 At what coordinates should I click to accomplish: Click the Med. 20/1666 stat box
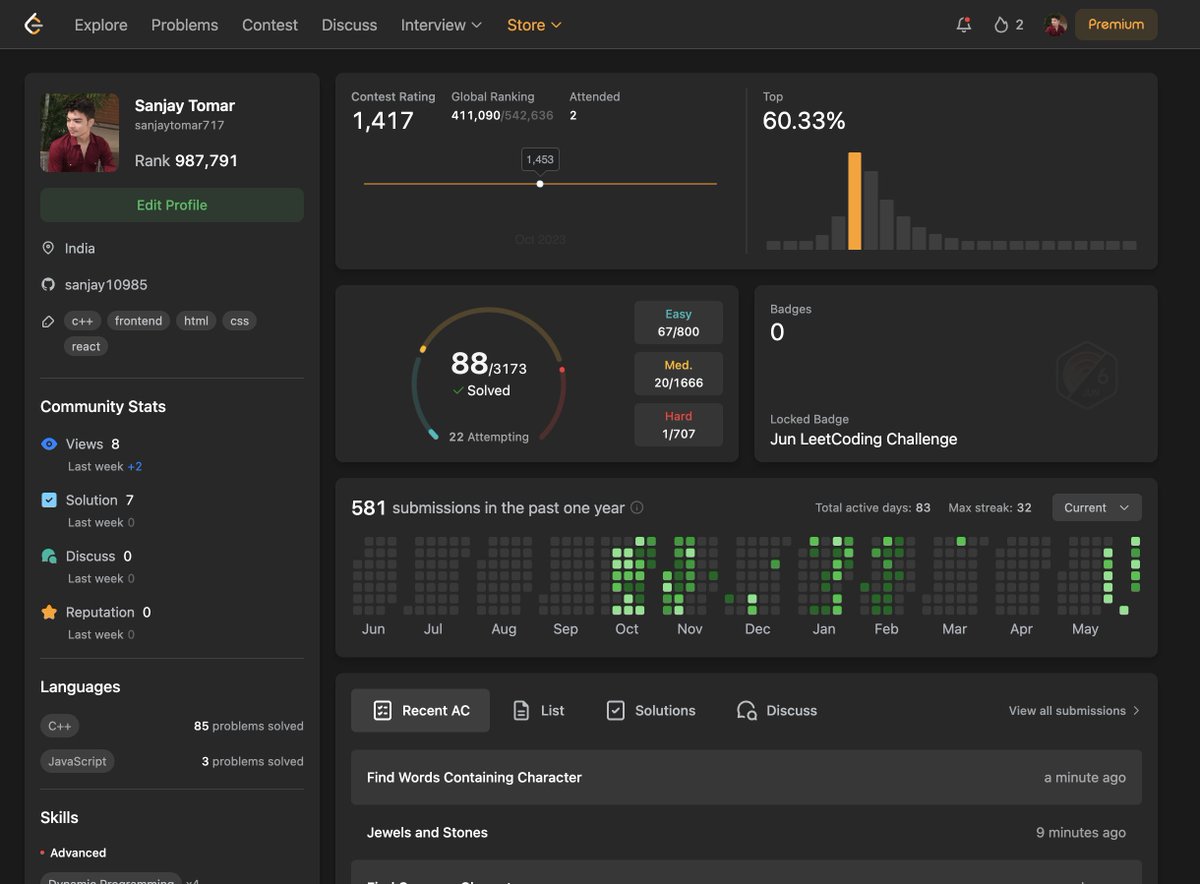(x=679, y=374)
